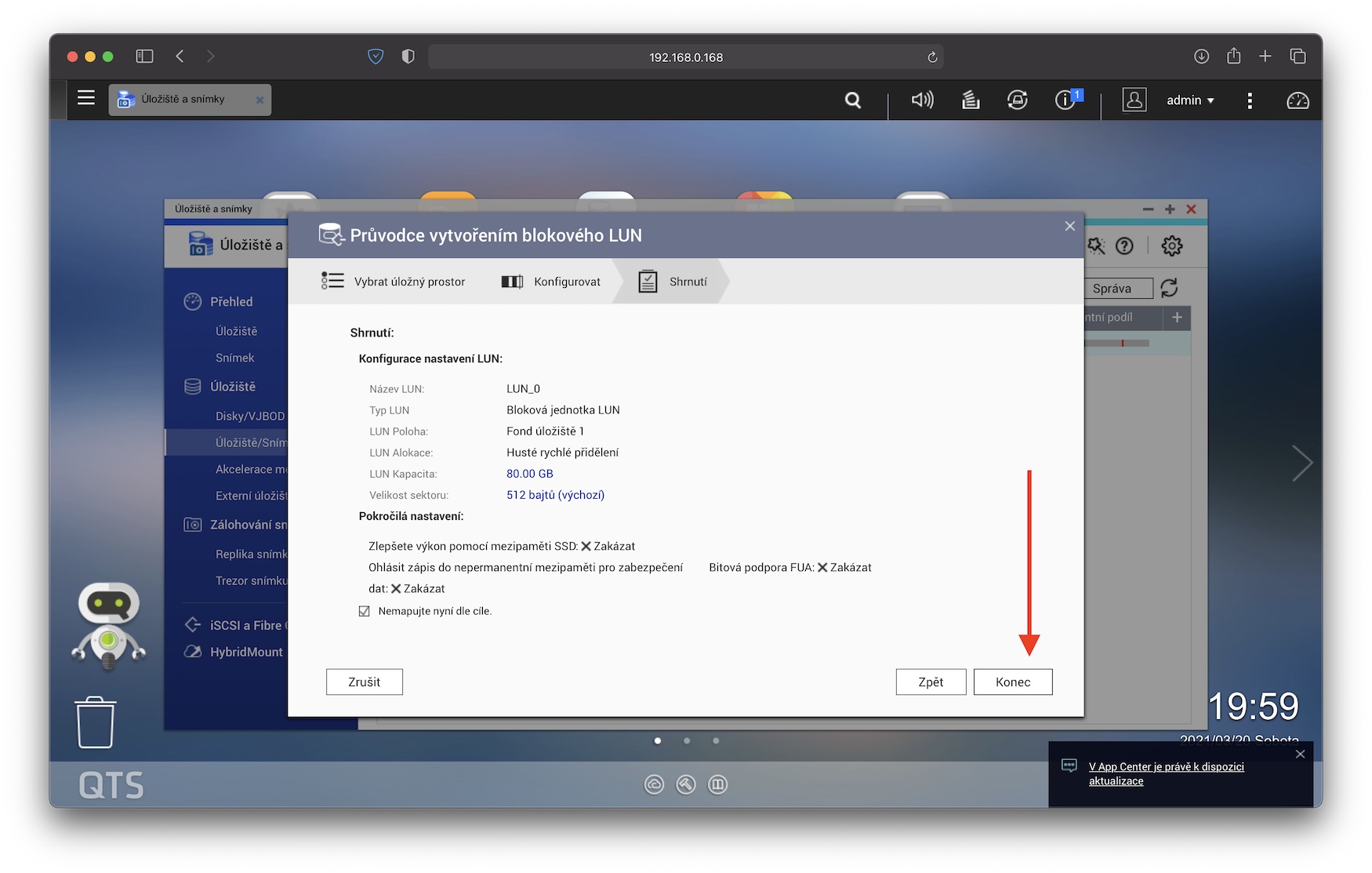Viewport: 1372px width, 873px height.
Task: Open a new Safari tab
Action: pyautogui.click(x=1265, y=56)
